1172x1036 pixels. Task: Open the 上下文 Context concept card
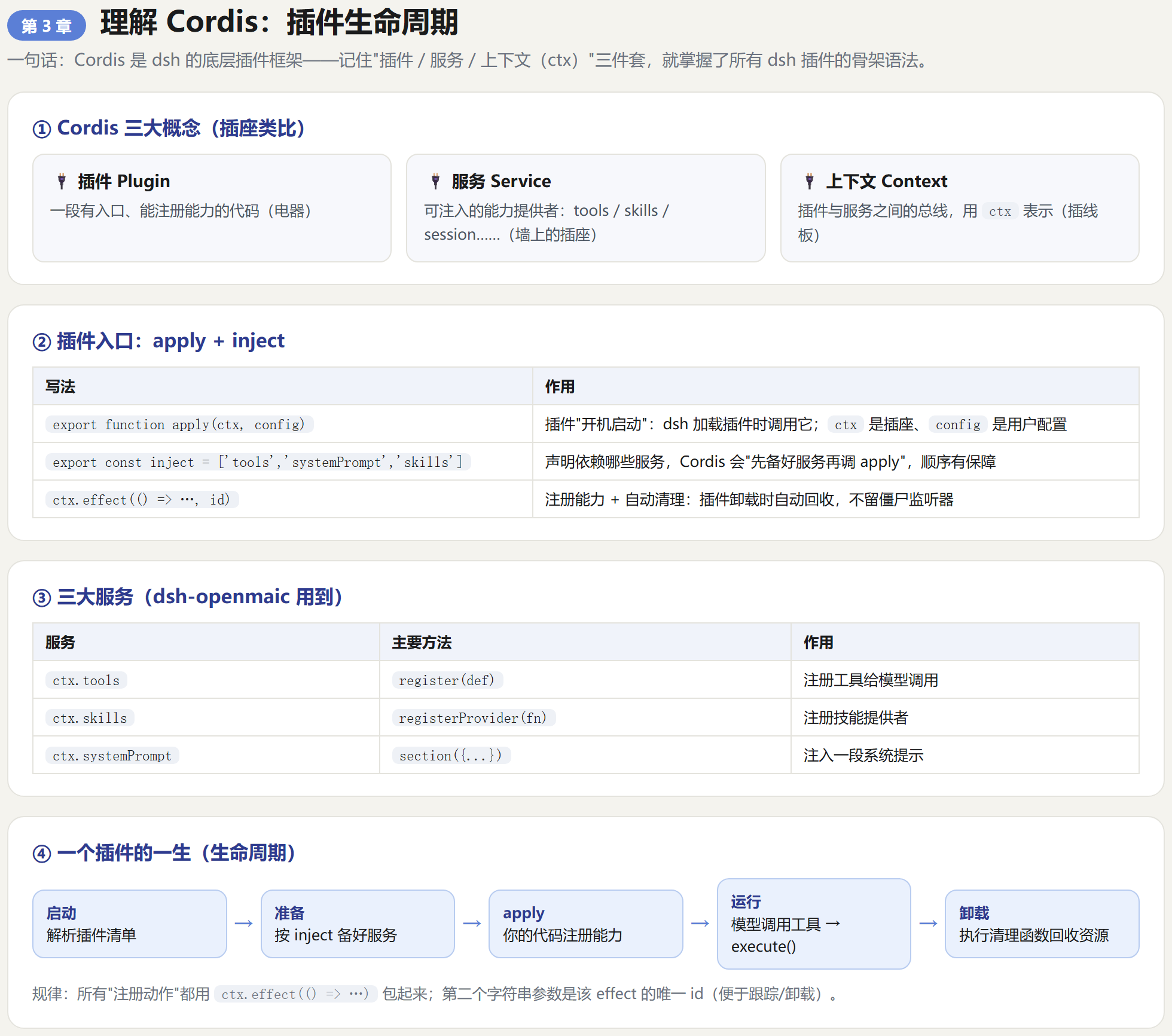960,208
